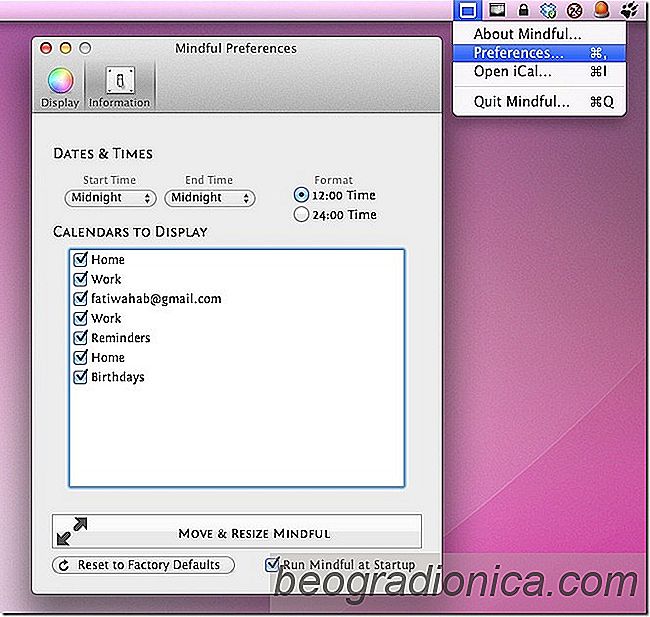Choose Open iCal... menu item

tap(539, 71)
